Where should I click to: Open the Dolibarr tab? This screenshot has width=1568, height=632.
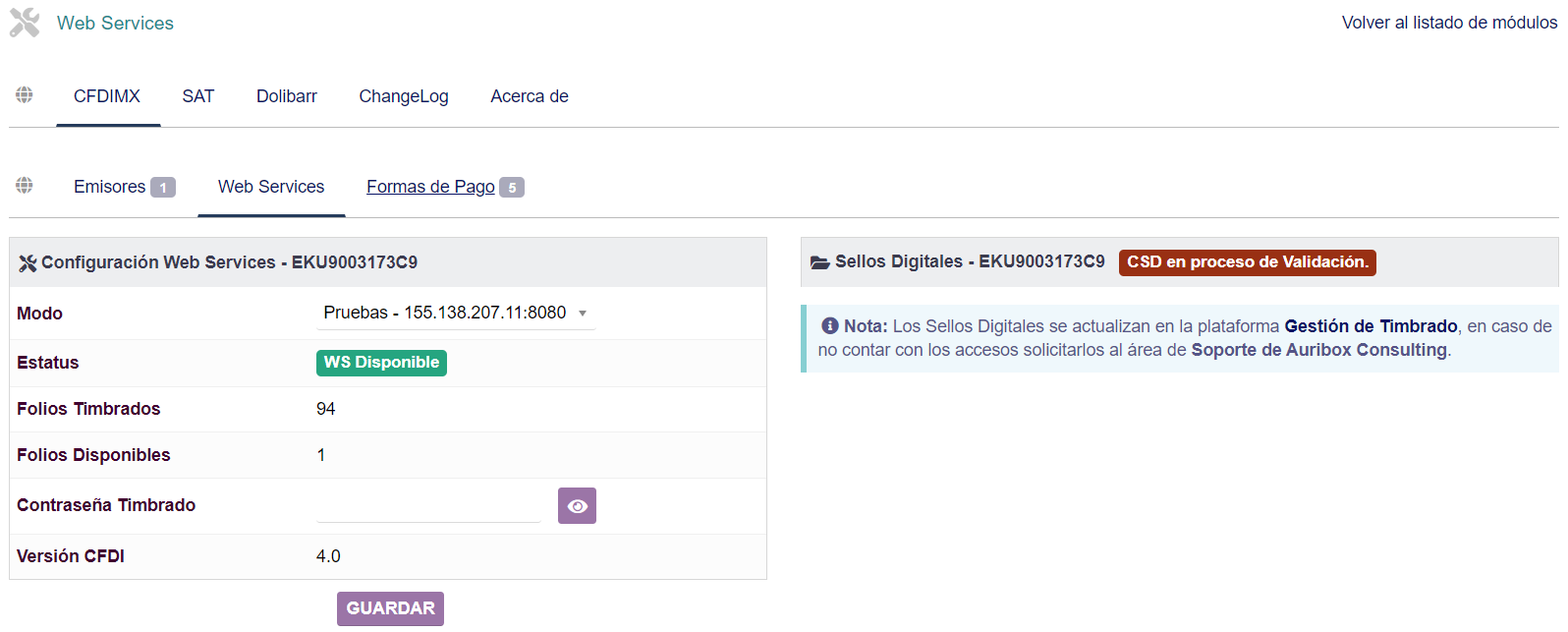point(286,96)
